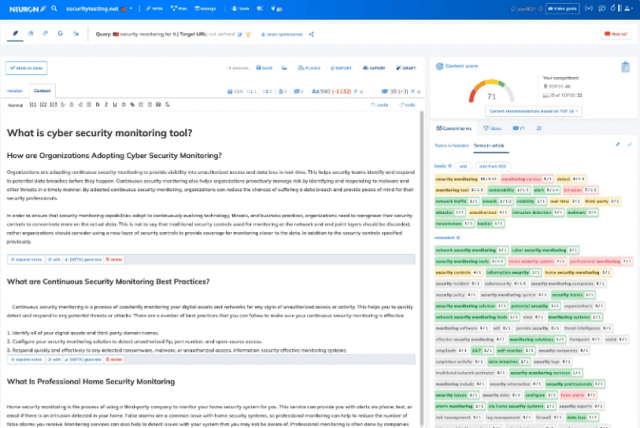
Task: Switch to the Ideas tab
Action: pos(492,128)
